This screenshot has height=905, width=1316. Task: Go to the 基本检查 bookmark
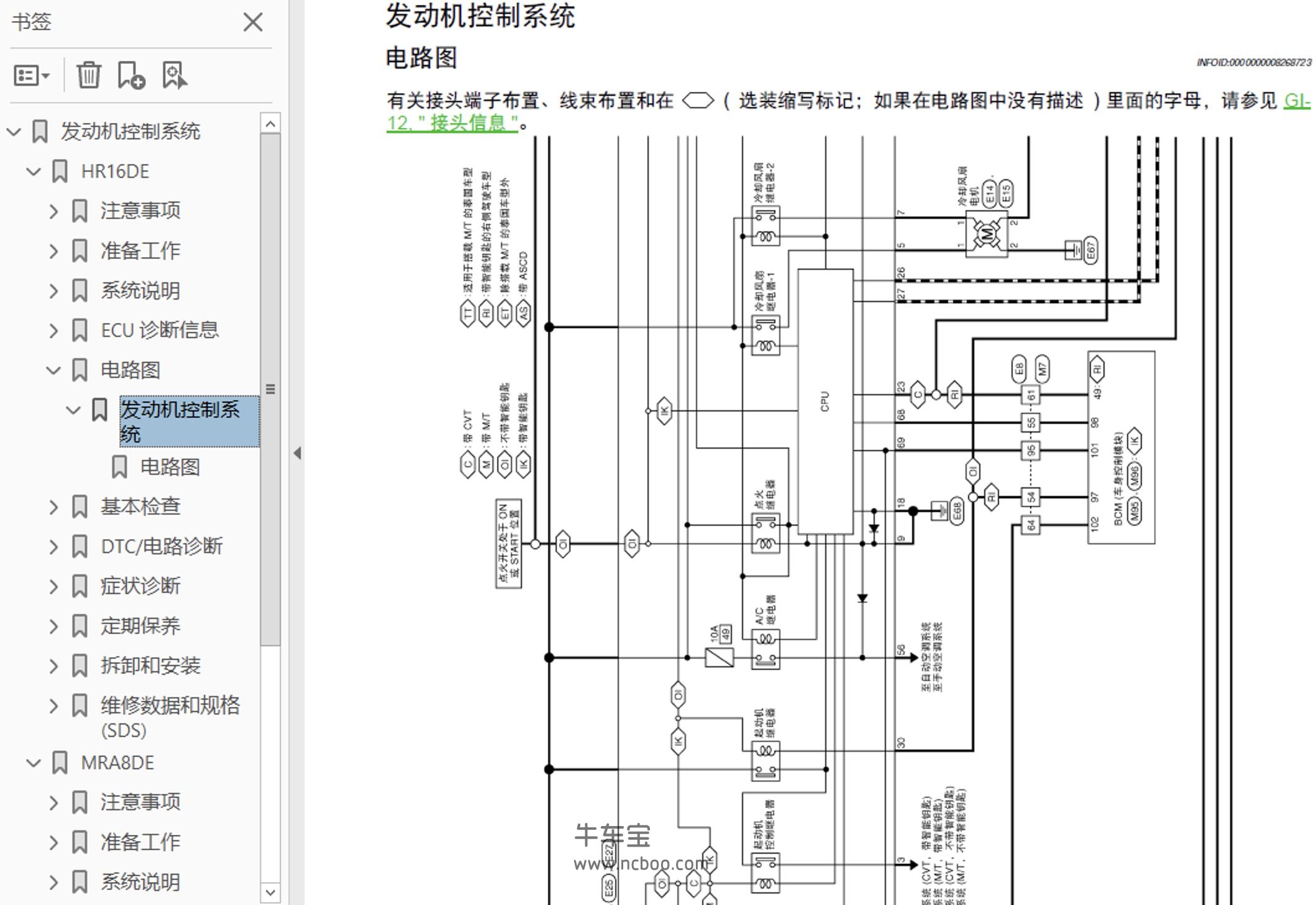(x=140, y=507)
